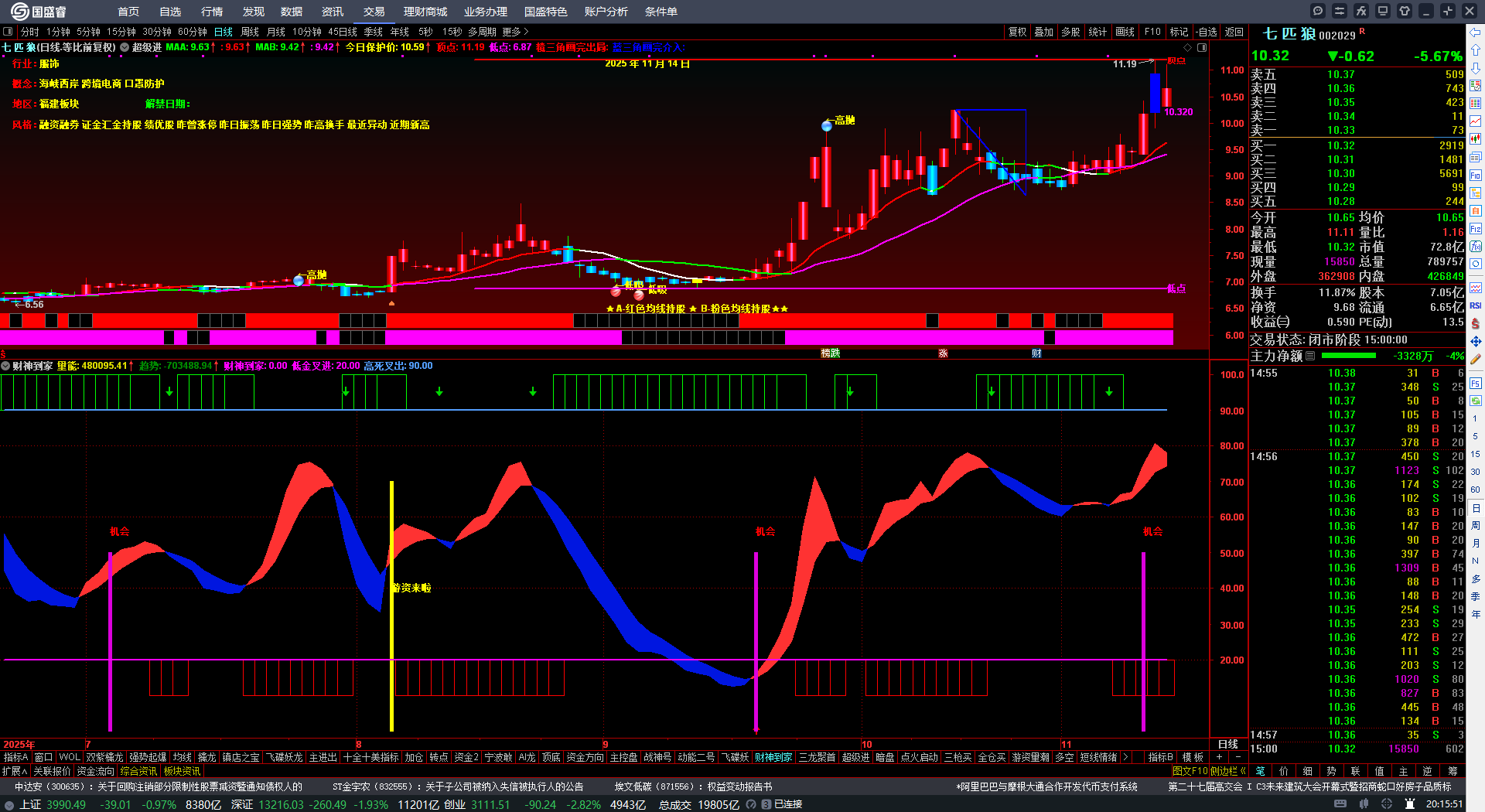Viewport: 1485px width, 812px height.
Task: Switch the sidebar period to 周 weekly
Action: tap(1476, 526)
